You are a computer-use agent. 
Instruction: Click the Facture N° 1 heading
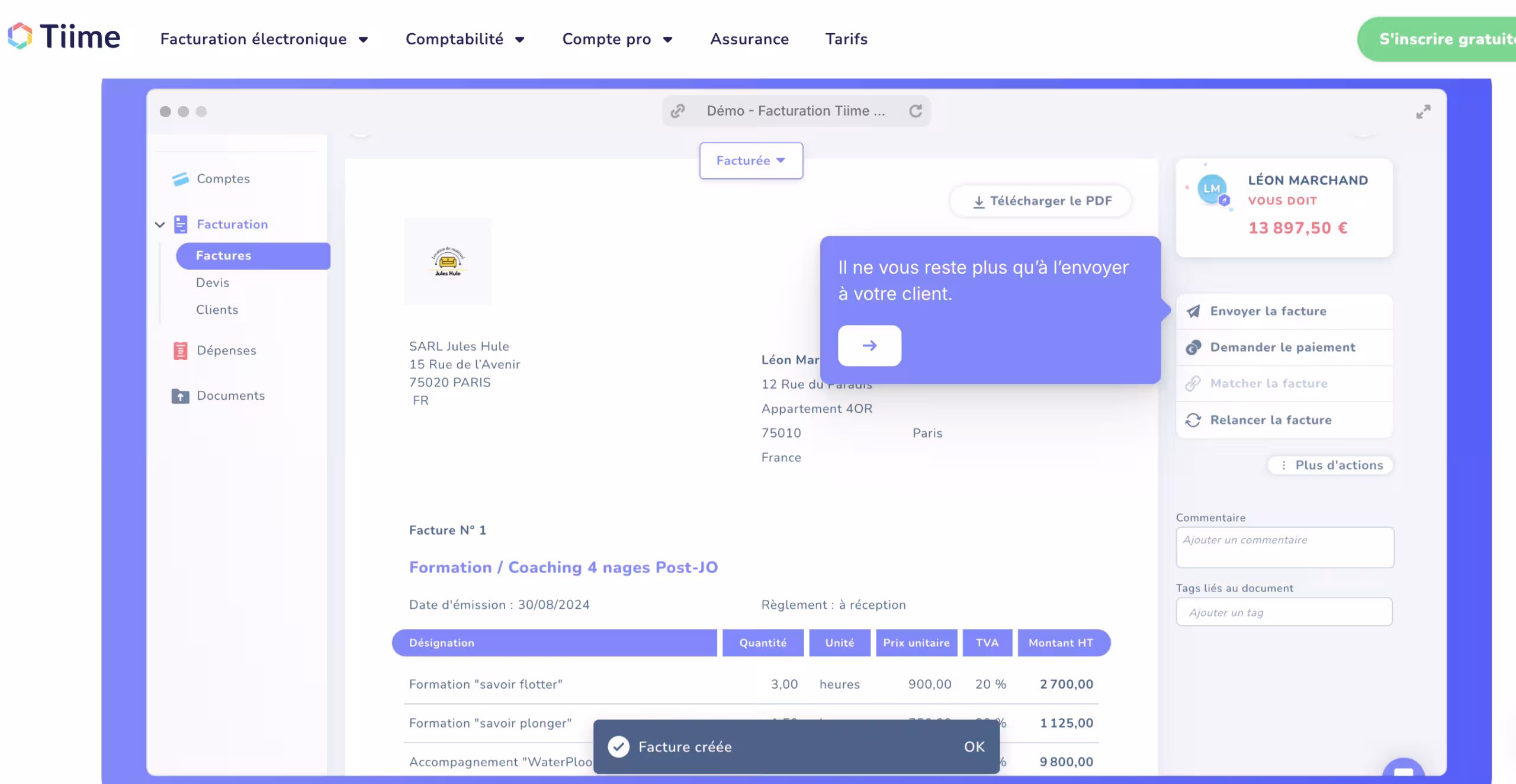(x=448, y=531)
